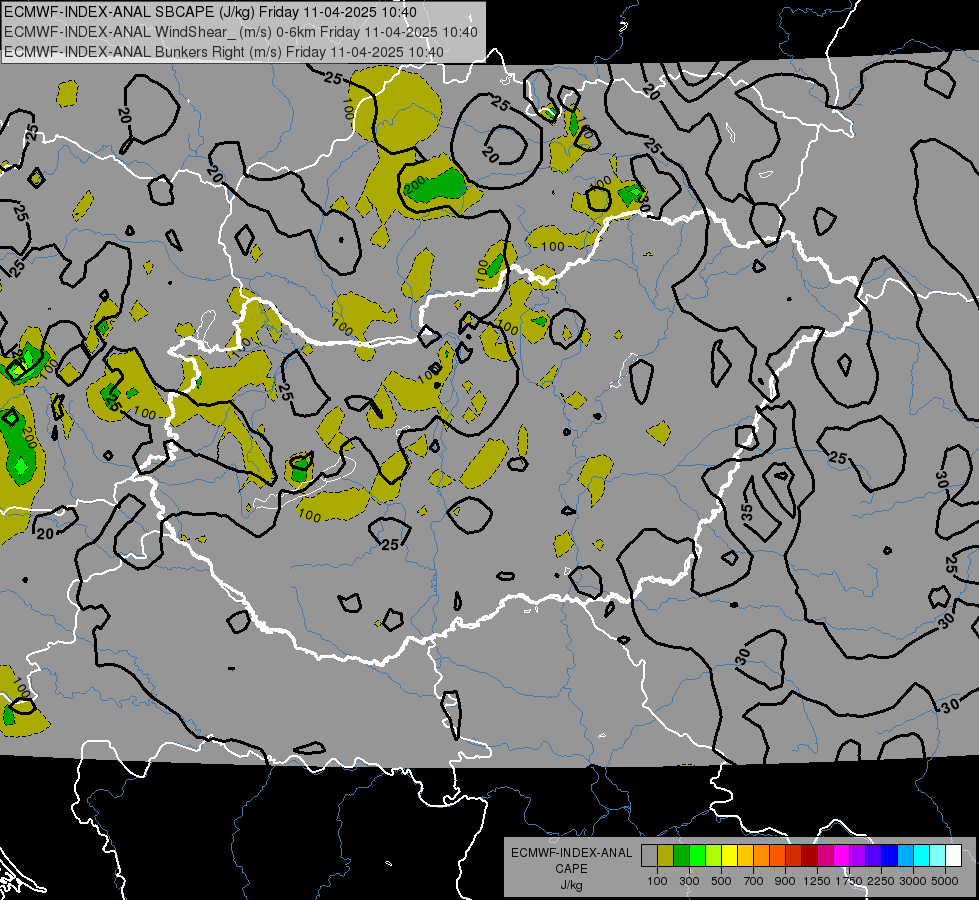Click the 3000 tick label in legend
979x900 pixels.
[x=913, y=881]
